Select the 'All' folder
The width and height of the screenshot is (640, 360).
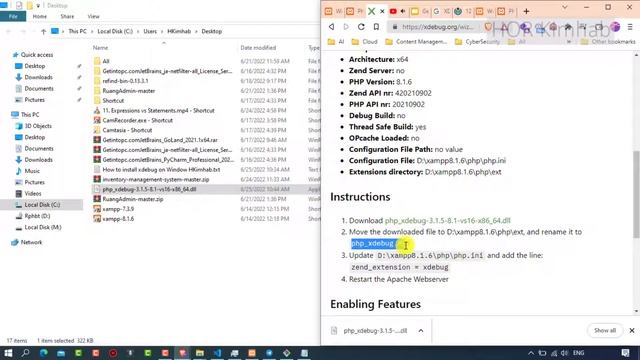[x=106, y=61]
